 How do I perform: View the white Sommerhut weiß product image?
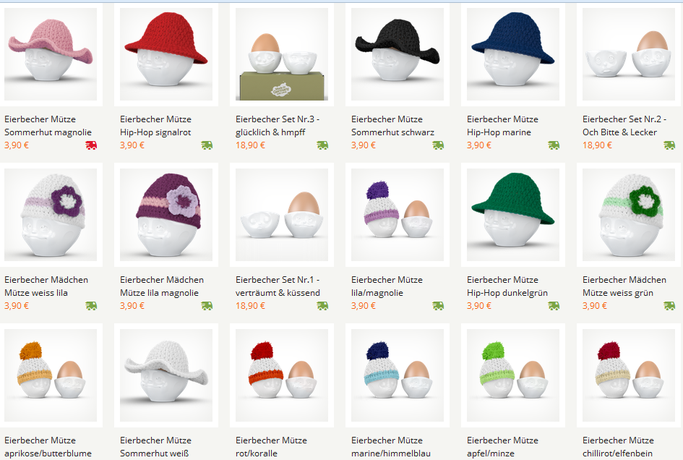166,375
